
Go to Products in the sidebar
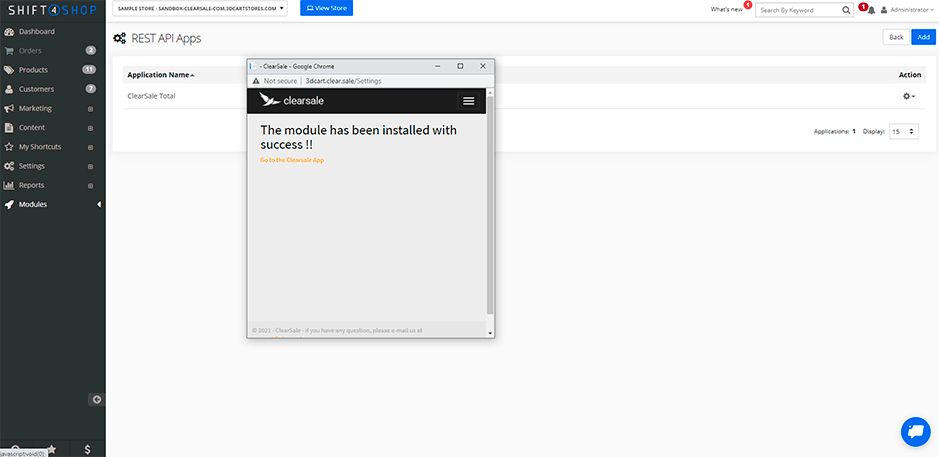point(33,70)
